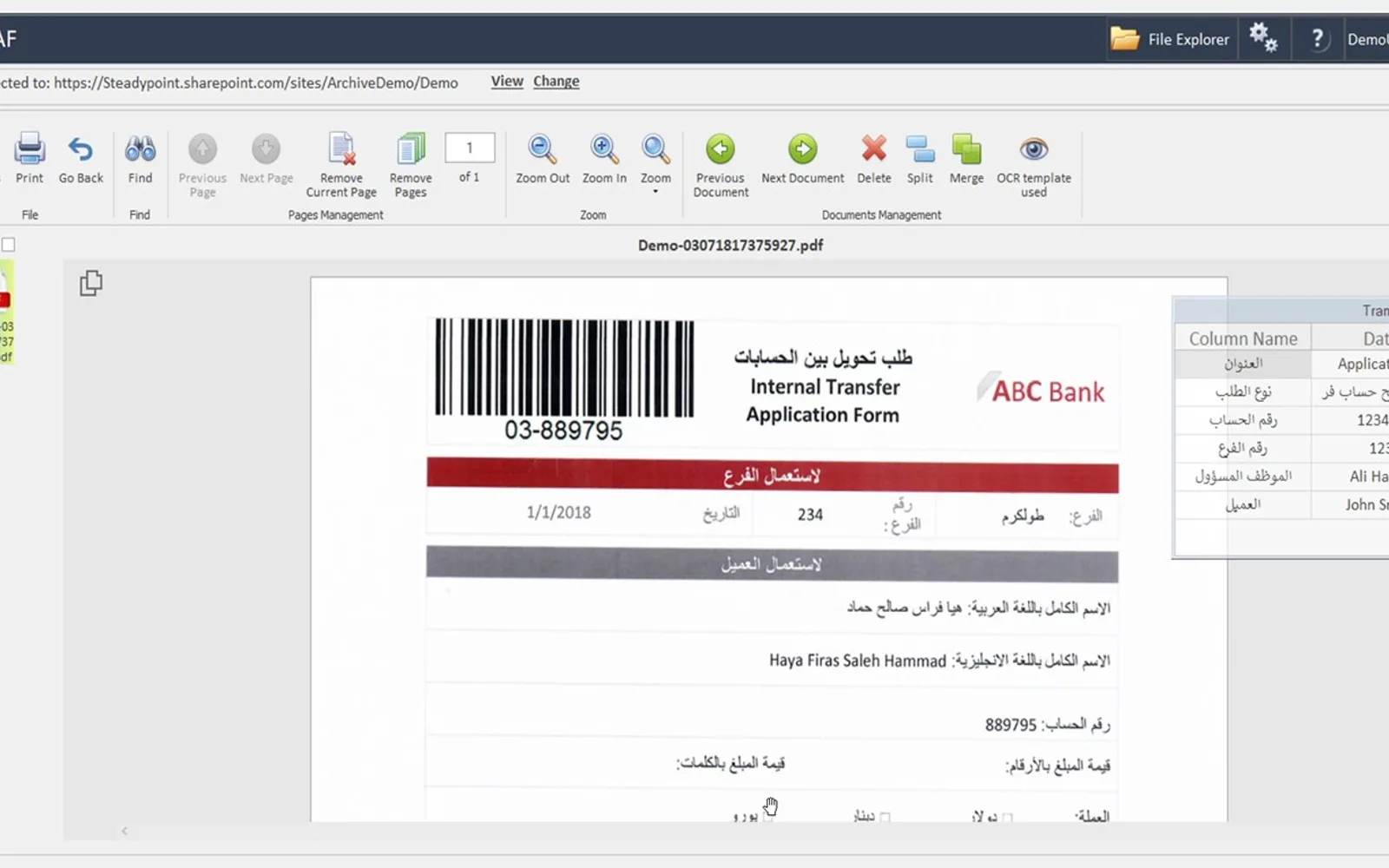Click the Print icon
This screenshot has height=868, width=1389.
[30, 158]
